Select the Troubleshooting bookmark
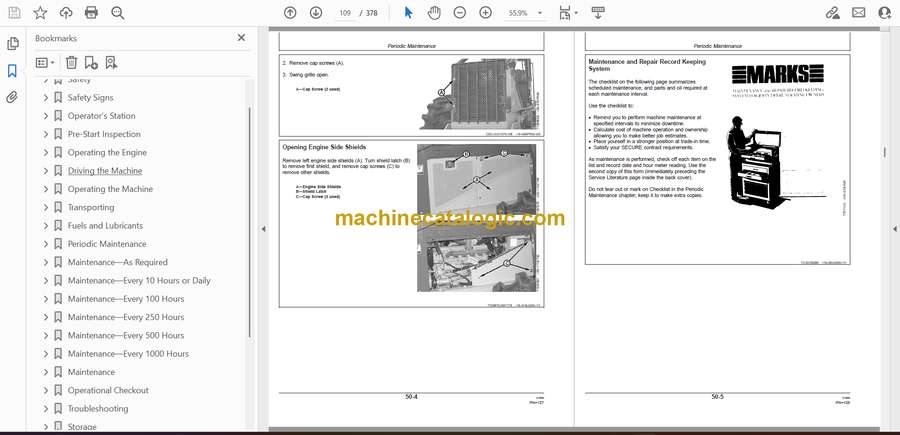Viewport: 900px width, 435px height. (x=98, y=409)
